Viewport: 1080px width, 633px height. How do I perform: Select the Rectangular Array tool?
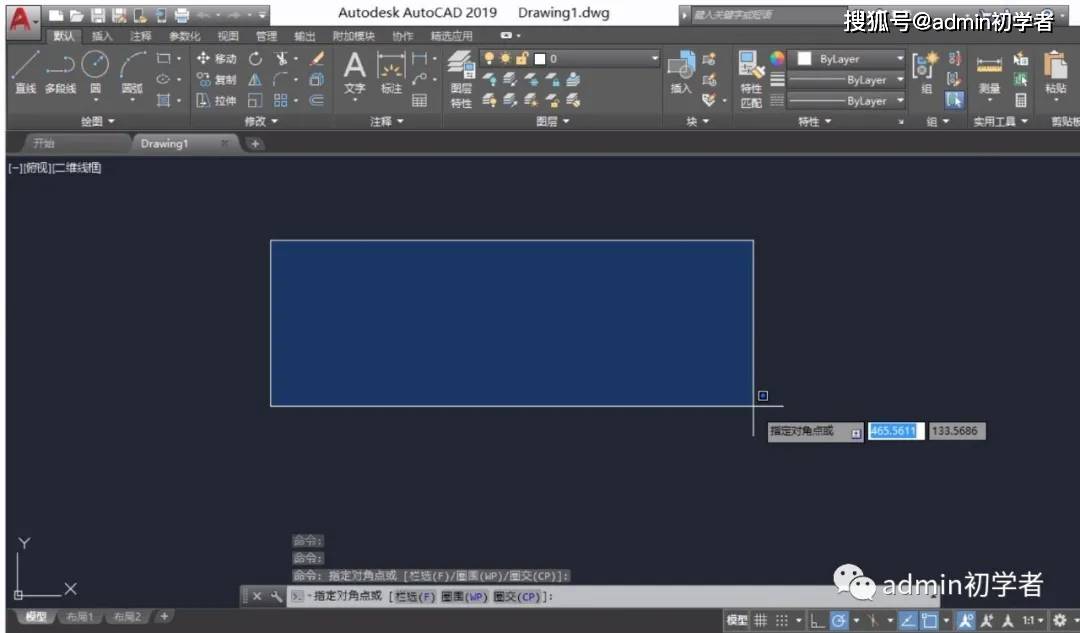pos(280,101)
